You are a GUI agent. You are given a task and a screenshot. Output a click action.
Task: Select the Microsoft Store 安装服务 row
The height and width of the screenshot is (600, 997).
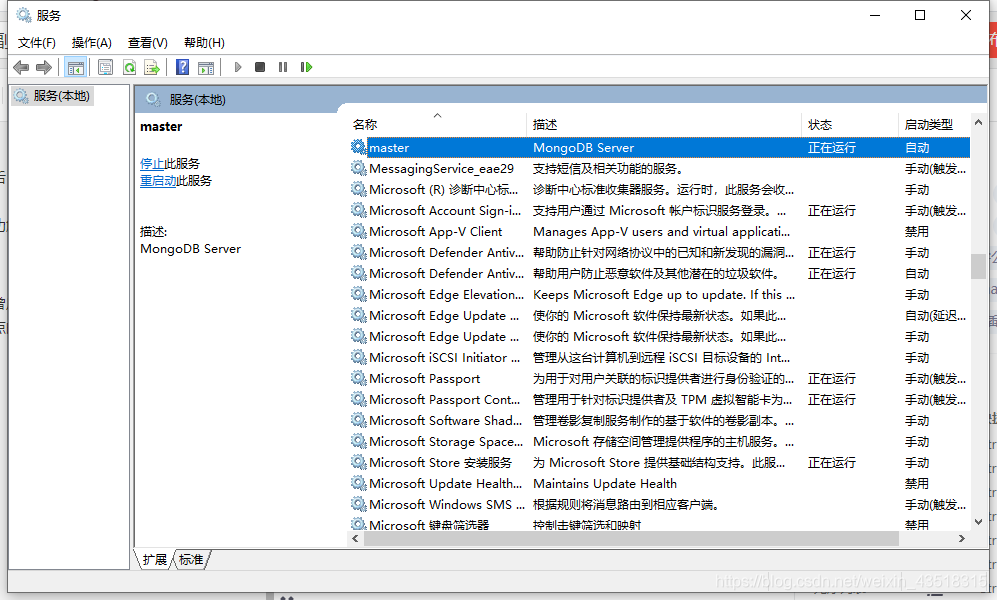coord(660,462)
